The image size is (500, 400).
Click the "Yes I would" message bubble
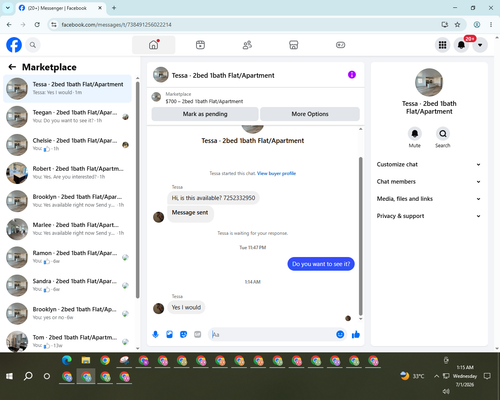pyautogui.click(x=186, y=307)
